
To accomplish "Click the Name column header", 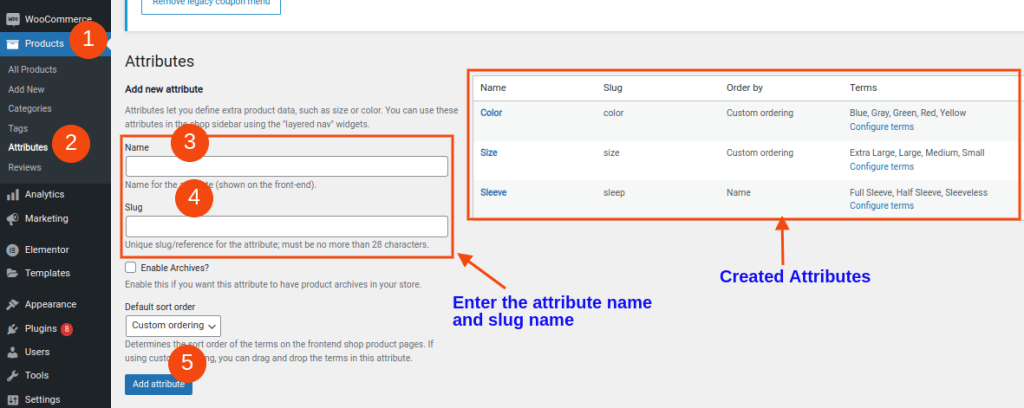I will click(493, 87).
